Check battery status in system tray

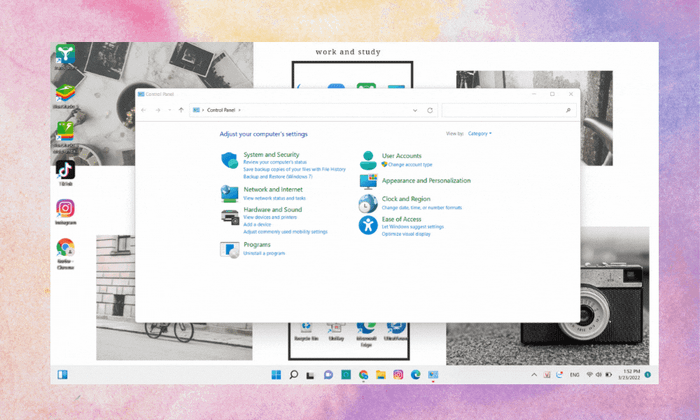pos(608,375)
